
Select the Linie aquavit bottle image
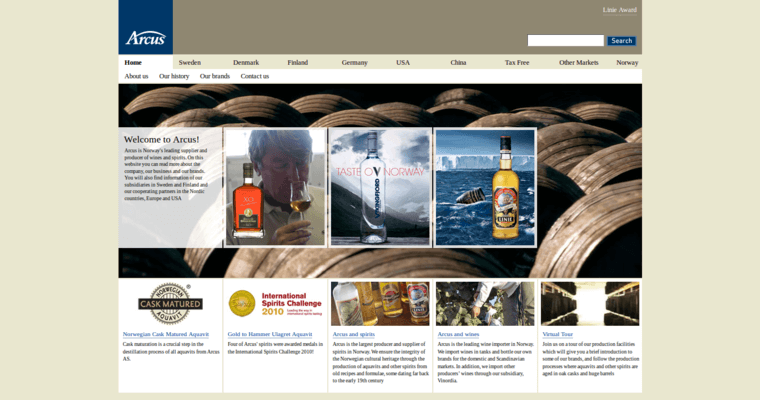pyautogui.click(x=485, y=187)
